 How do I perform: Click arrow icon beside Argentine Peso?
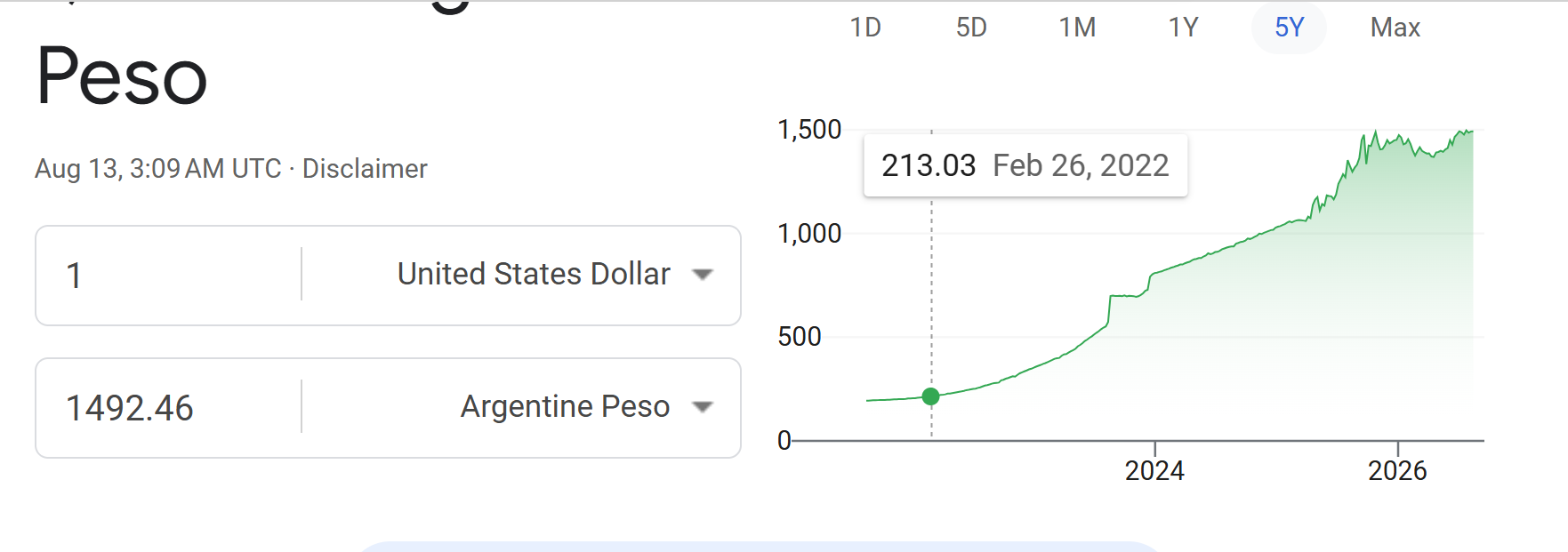click(703, 407)
